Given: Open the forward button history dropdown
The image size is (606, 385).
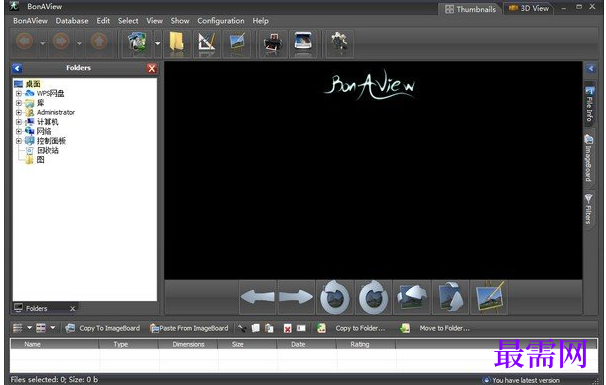Looking at the screenshot, I should click(79, 43).
